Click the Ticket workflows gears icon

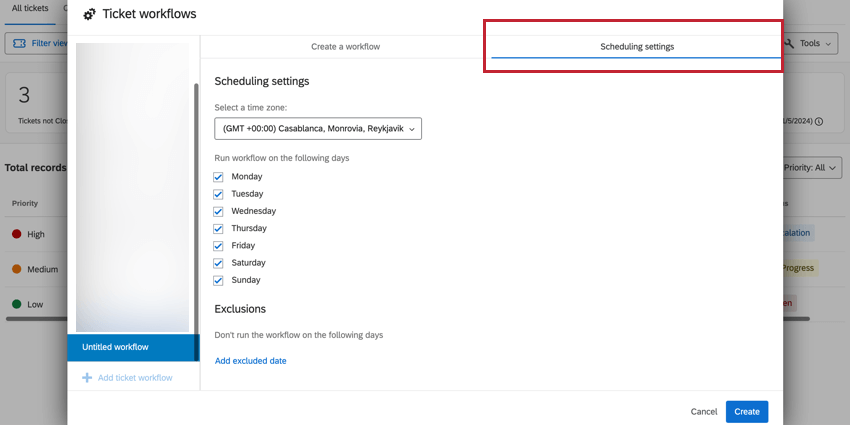90,15
